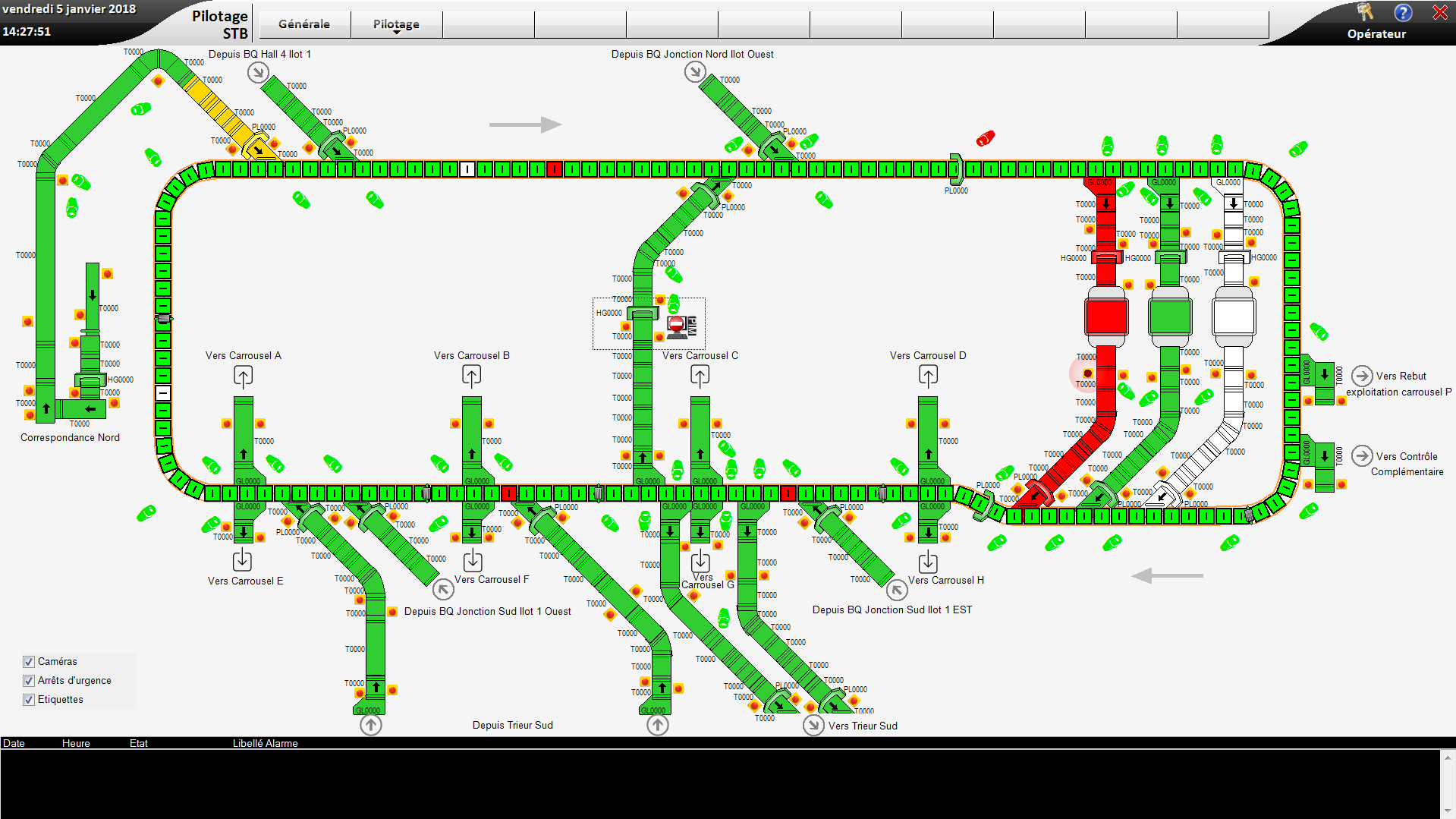Click Depuis BQ Hall 4 Ilot 1 arrow
Image resolution: width=1456 pixels, height=819 pixels.
point(258,72)
